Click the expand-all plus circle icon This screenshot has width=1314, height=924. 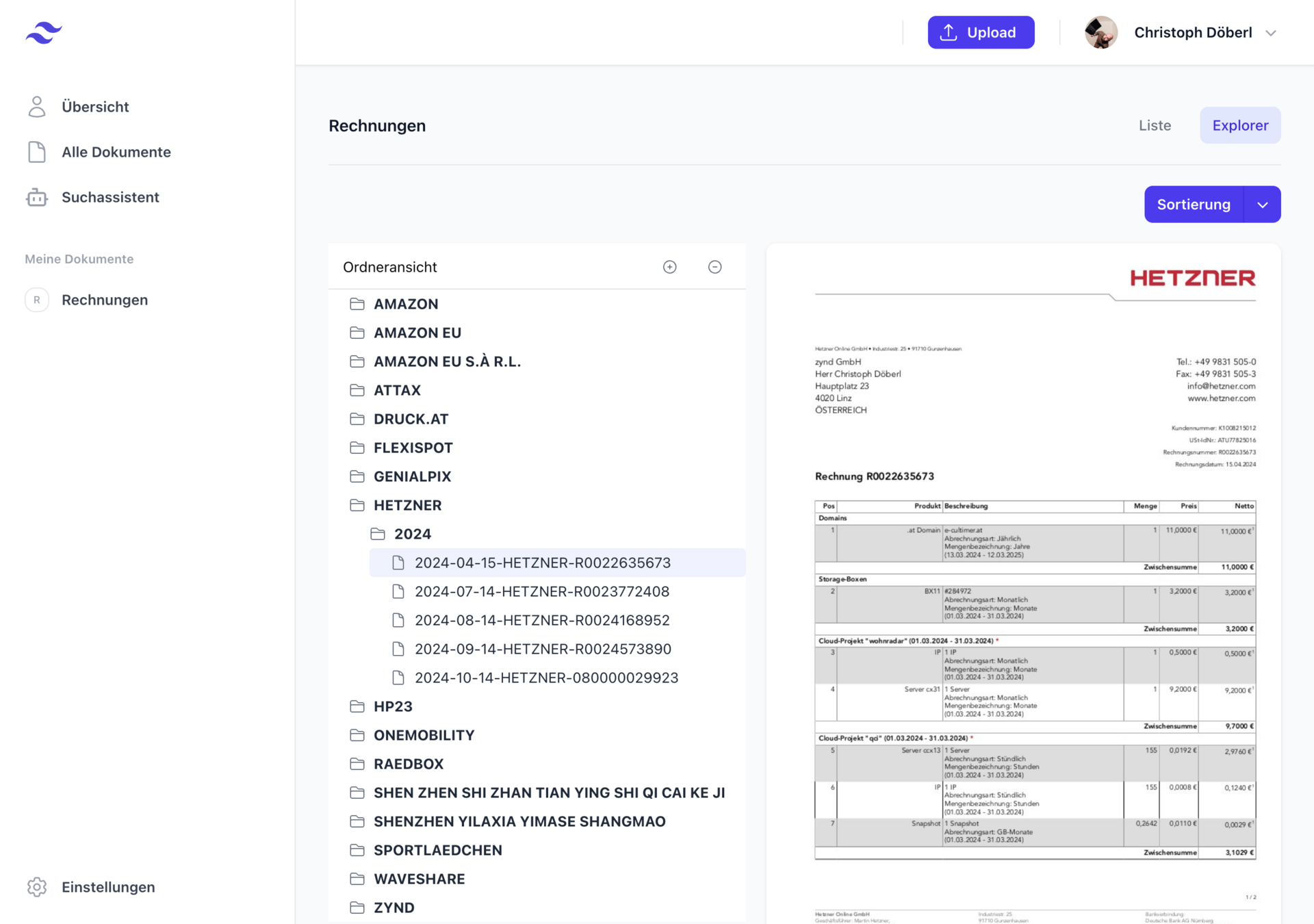coord(669,267)
